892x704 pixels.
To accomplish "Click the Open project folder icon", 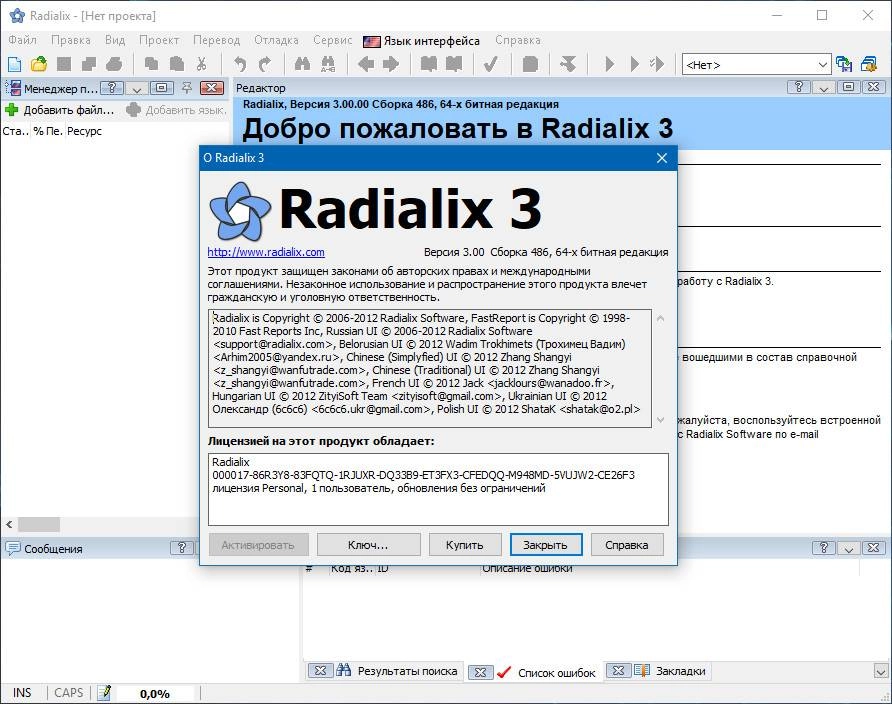I will pyautogui.click(x=39, y=64).
